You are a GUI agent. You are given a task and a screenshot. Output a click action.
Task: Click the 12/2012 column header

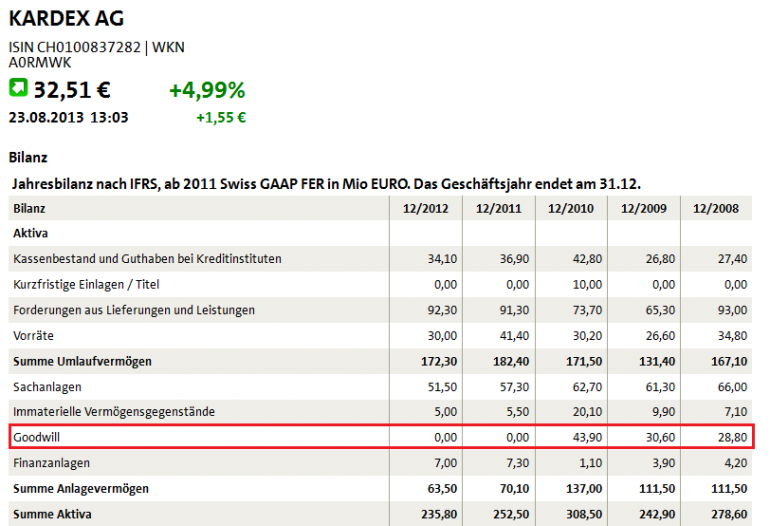point(426,209)
